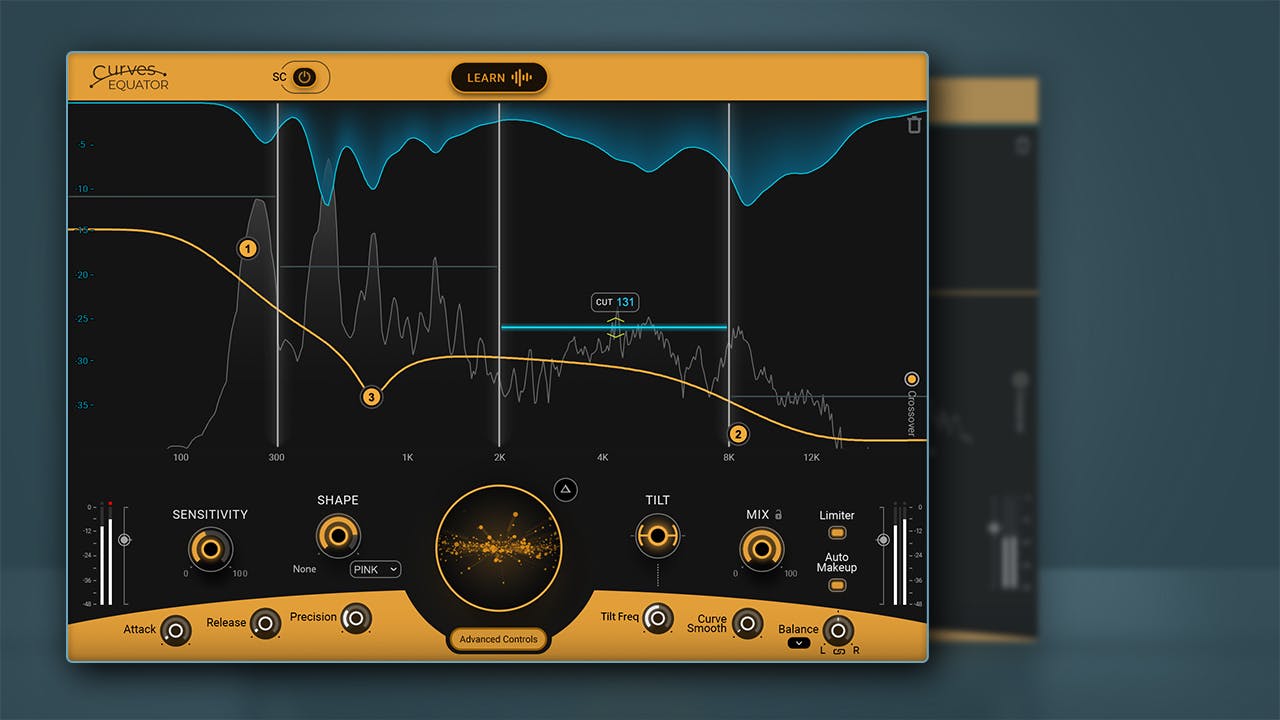Start analysis with the LEARN button
This screenshot has width=1280, height=720.
498,77
